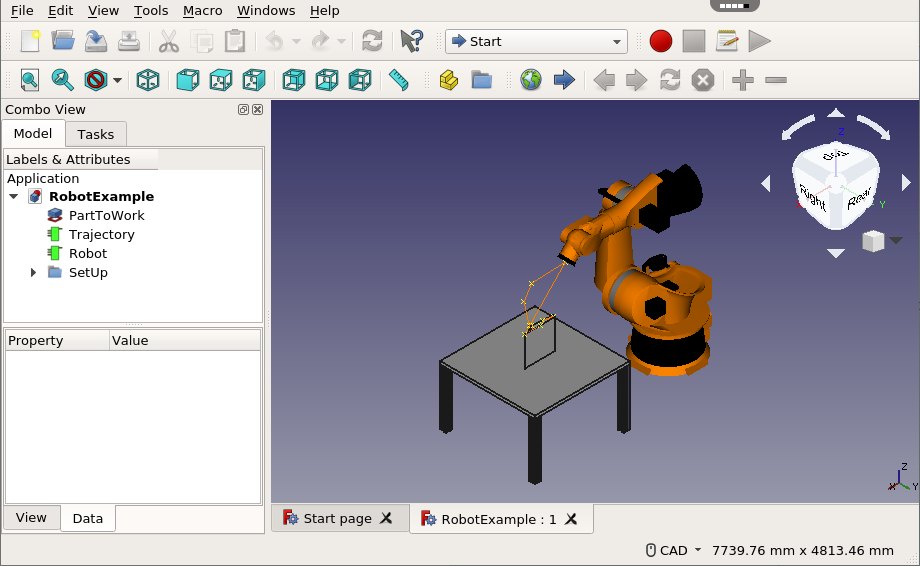Click the Print icon
This screenshot has width=920, height=566.
[x=128, y=41]
